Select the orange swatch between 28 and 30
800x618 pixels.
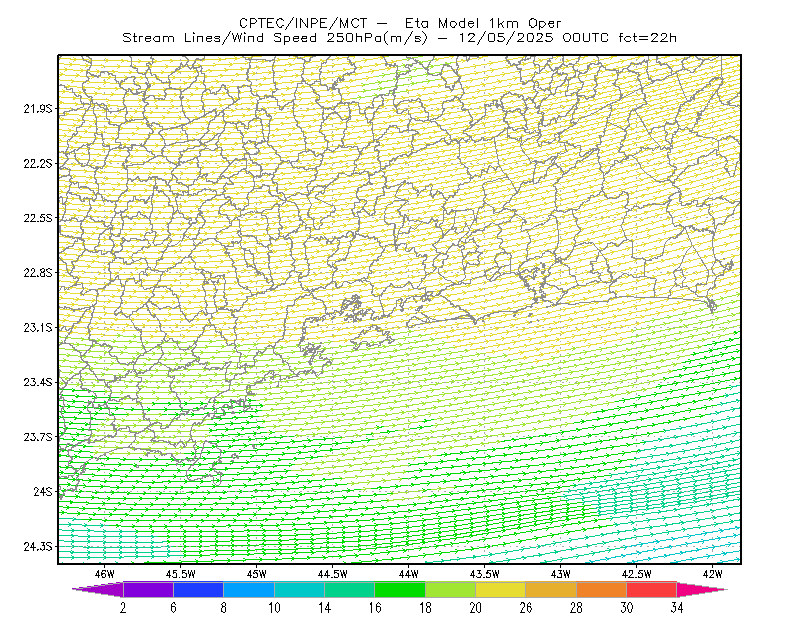click(602, 589)
